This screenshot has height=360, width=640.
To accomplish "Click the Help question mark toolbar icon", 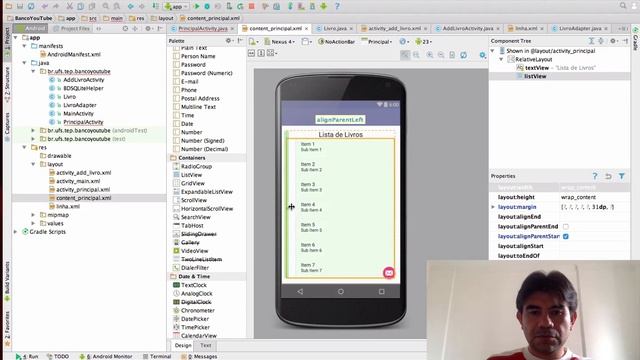I will (337, 6).
